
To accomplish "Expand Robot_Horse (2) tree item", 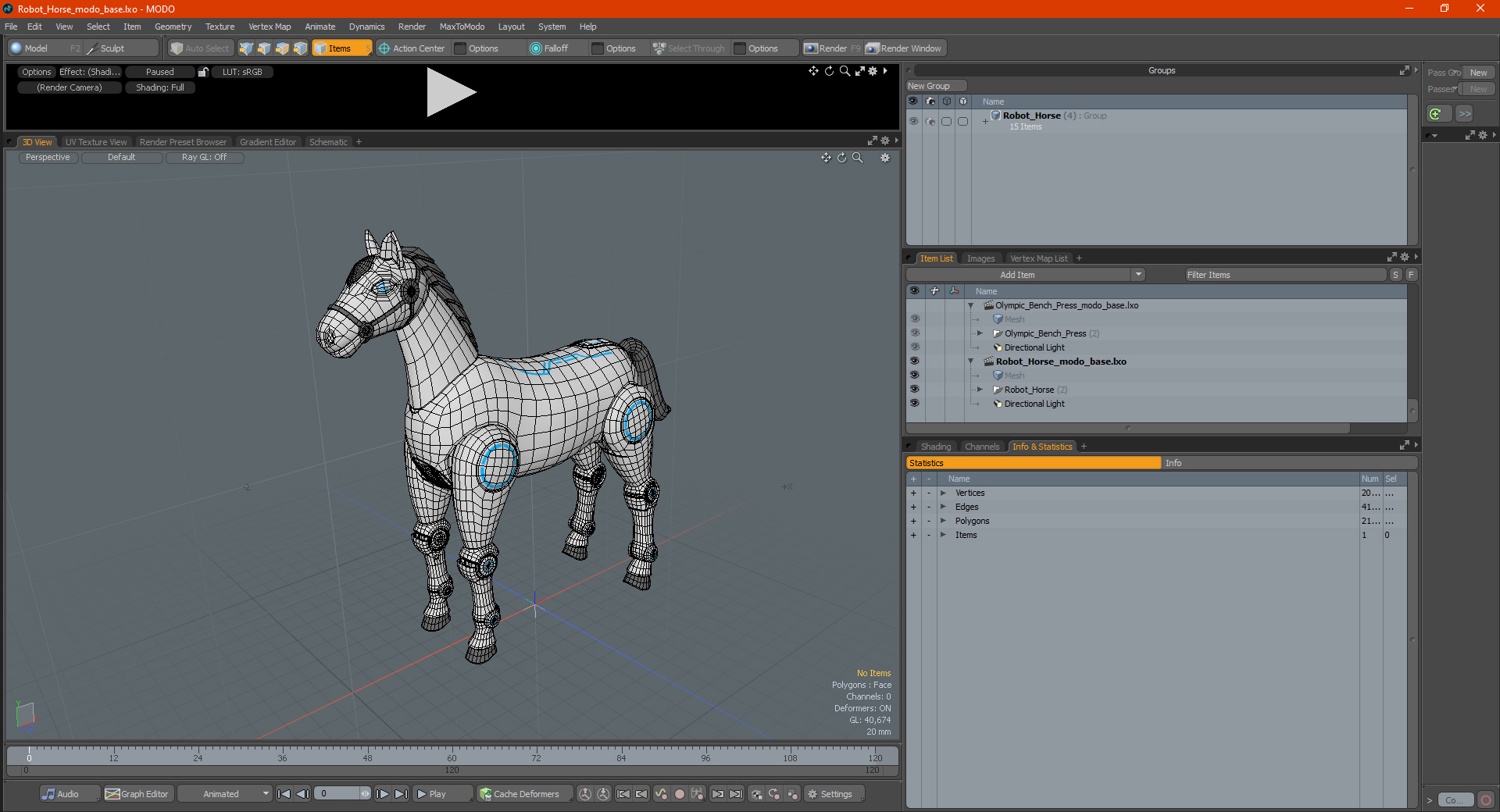I will pyautogui.click(x=980, y=390).
